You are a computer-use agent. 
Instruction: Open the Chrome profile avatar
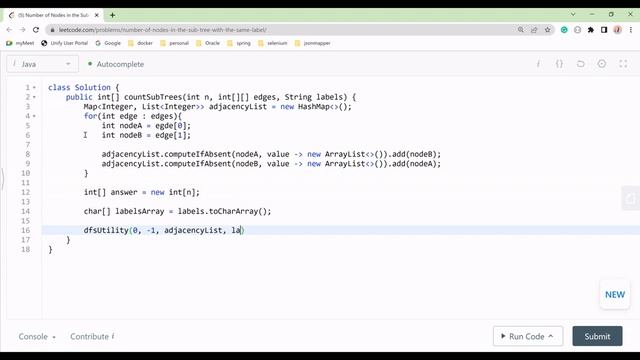click(x=618, y=30)
